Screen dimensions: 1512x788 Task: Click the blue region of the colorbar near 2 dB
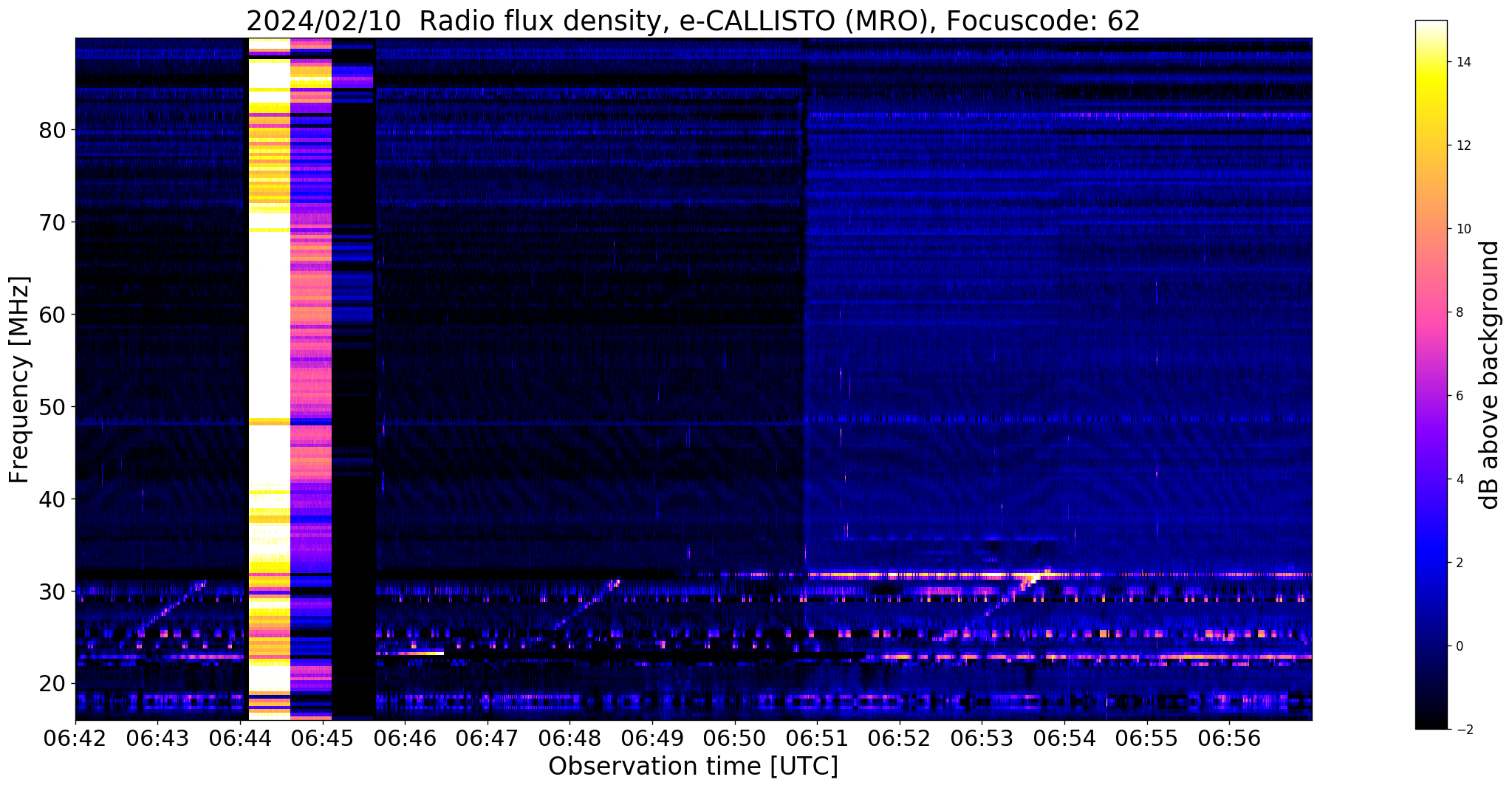[x=1431, y=563]
